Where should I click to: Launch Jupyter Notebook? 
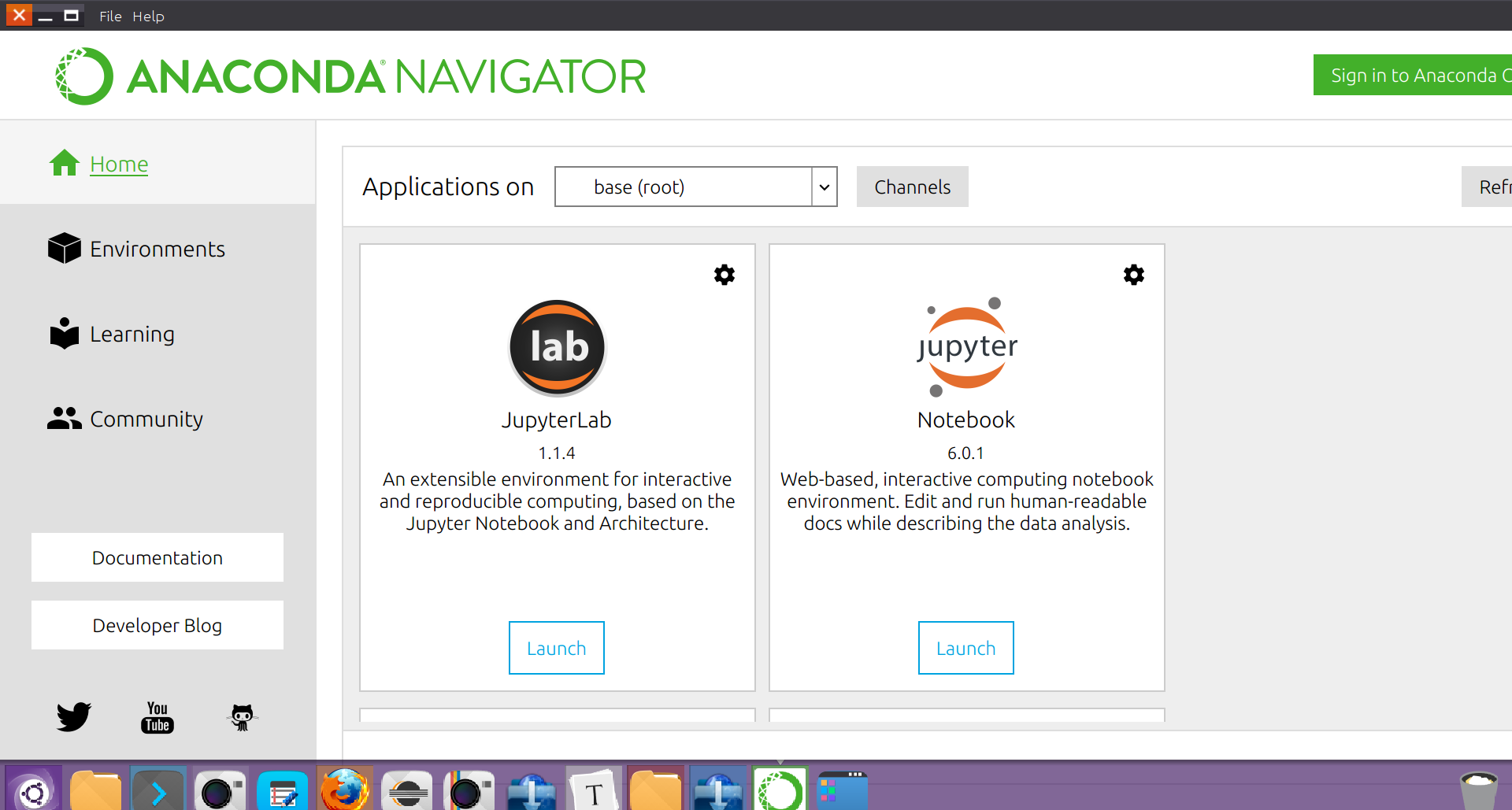point(966,648)
